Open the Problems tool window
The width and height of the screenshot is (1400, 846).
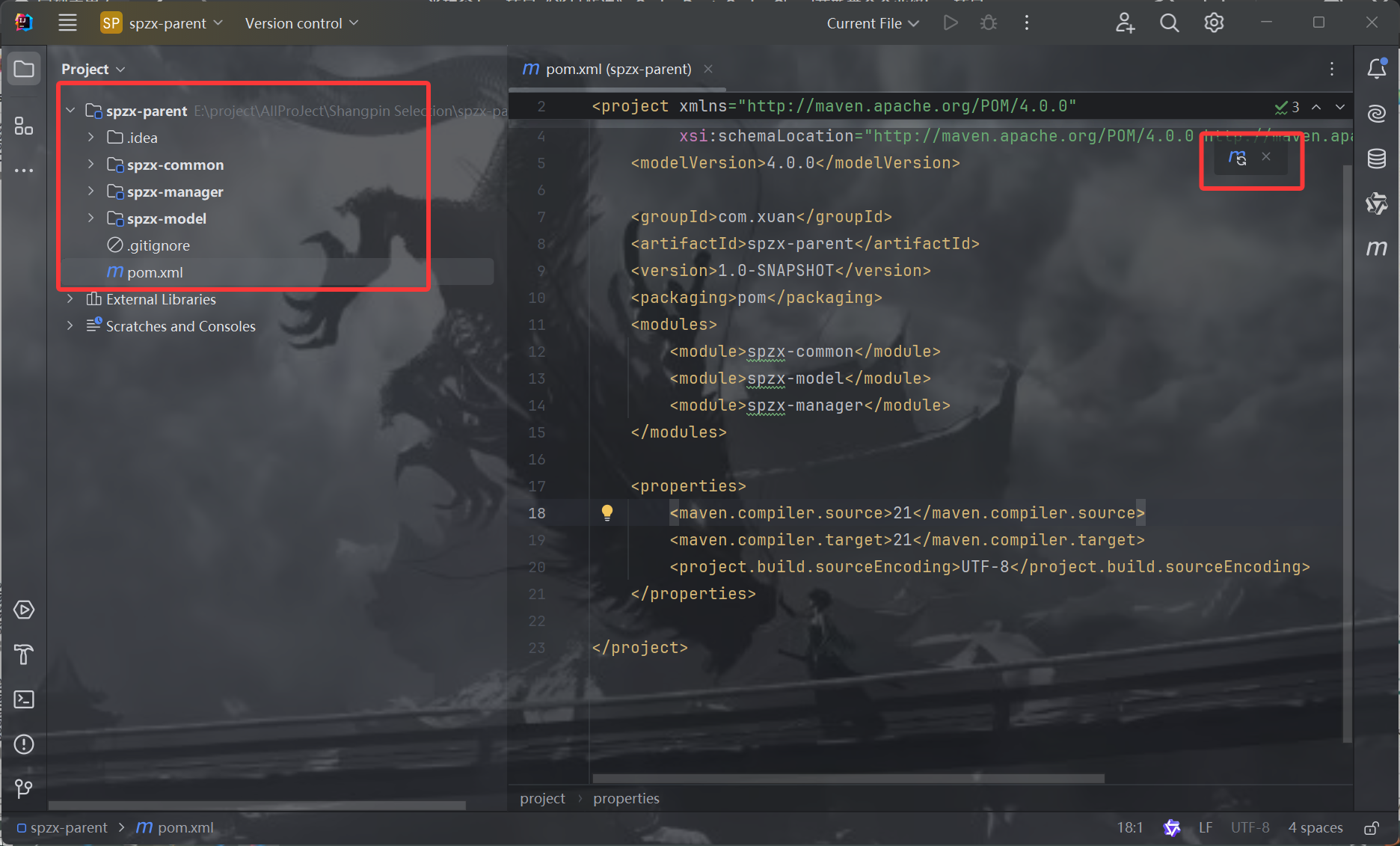pyautogui.click(x=24, y=744)
